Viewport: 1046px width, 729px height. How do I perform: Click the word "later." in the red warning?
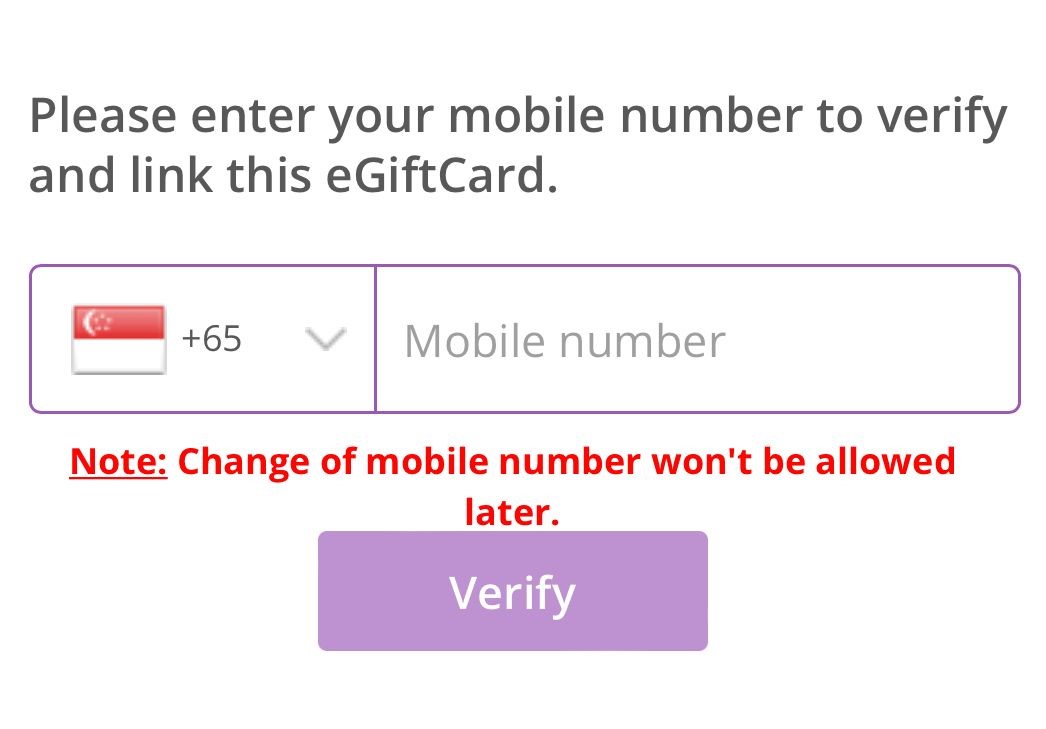pyautogui.click(x=512, y=512)
